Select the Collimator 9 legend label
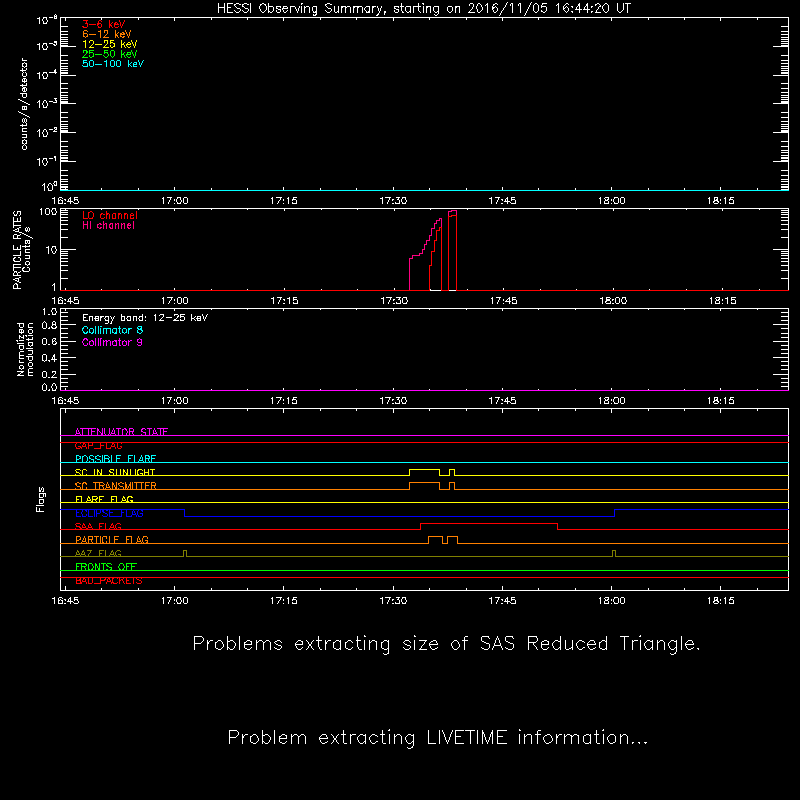 [112, 342]
